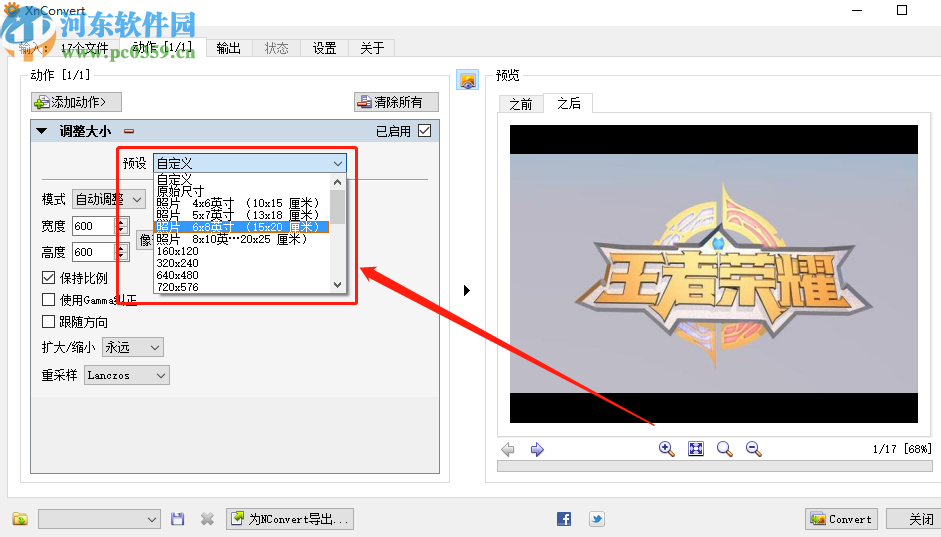
Task: Zoom out of the preview
Action: 754,449
